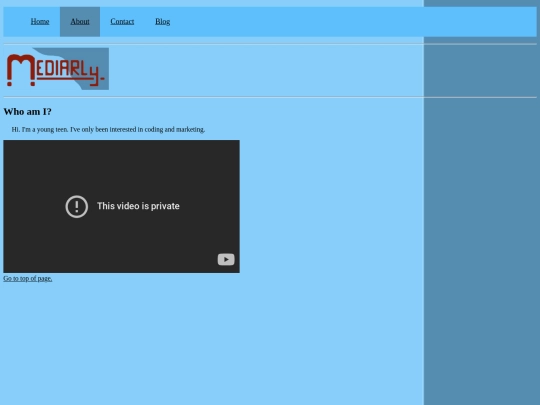Click the 'Who am I?' heading
Image resolution: width=540 pixels, height=405 pixels.
coord(27,112)
